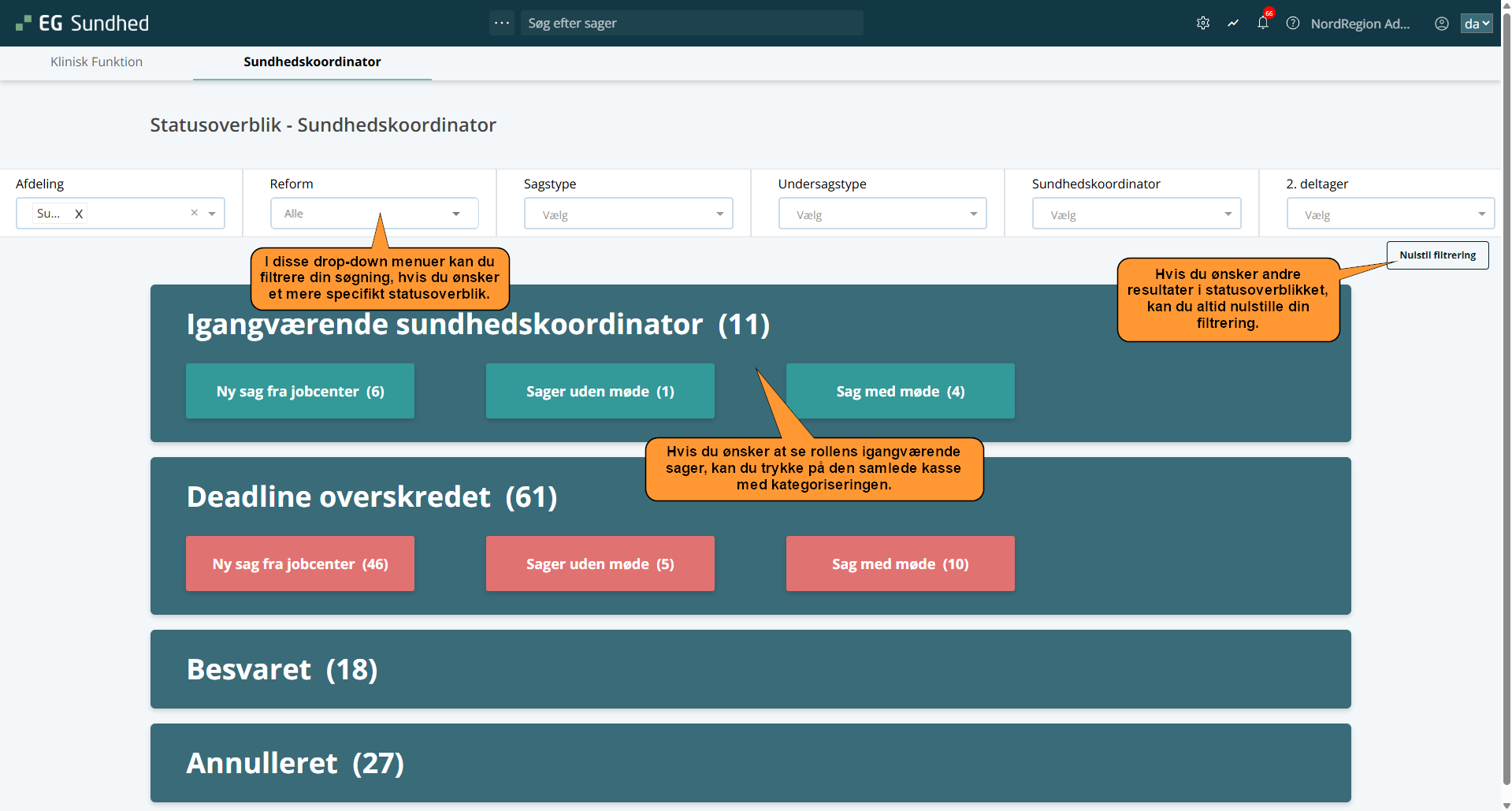Open the language selector 'da'
The width and height of the screenshot is (1512, 811).
[x=1477, y=24]
